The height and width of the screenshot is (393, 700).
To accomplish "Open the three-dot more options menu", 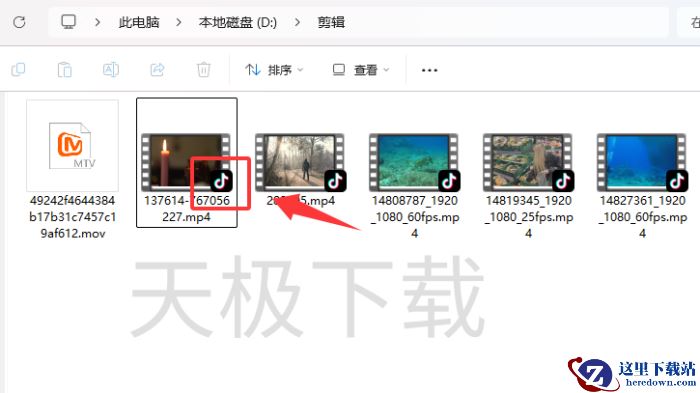I will pyautogui.click(x=429, y=70).
